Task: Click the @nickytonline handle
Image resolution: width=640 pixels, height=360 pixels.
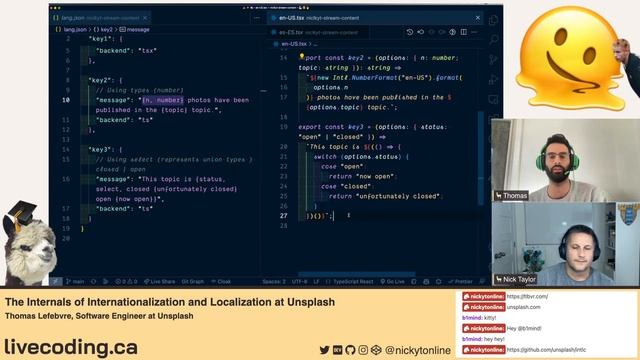Action: [x=418, y=350]
